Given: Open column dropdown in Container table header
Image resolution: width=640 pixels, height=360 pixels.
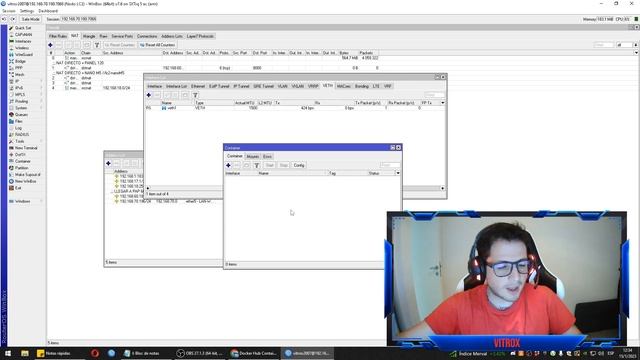Looking at the screenshot, I should pyautogui.click(x=398, y=173).
